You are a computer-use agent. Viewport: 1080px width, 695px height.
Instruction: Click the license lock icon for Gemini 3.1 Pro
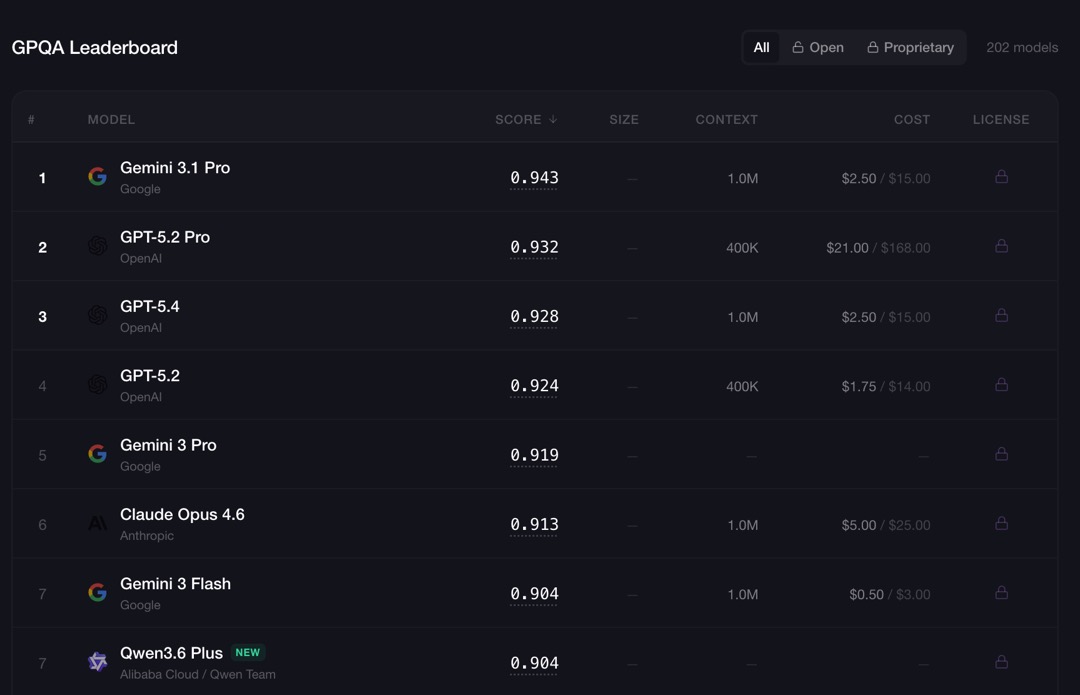1001,177
